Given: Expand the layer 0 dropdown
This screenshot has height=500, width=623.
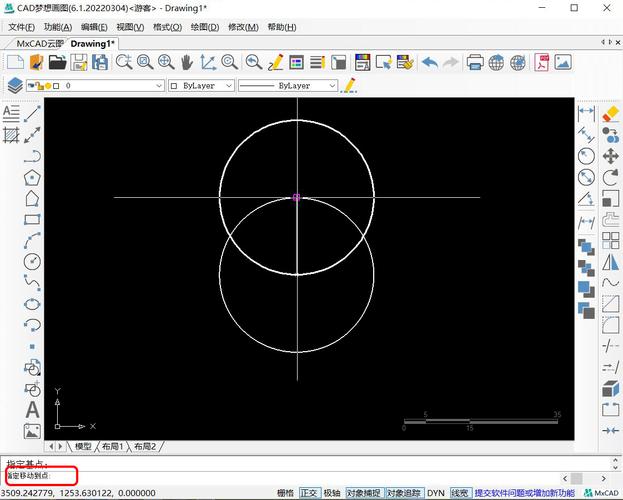Looking at the screenshot, I should [x=159, y=86].
